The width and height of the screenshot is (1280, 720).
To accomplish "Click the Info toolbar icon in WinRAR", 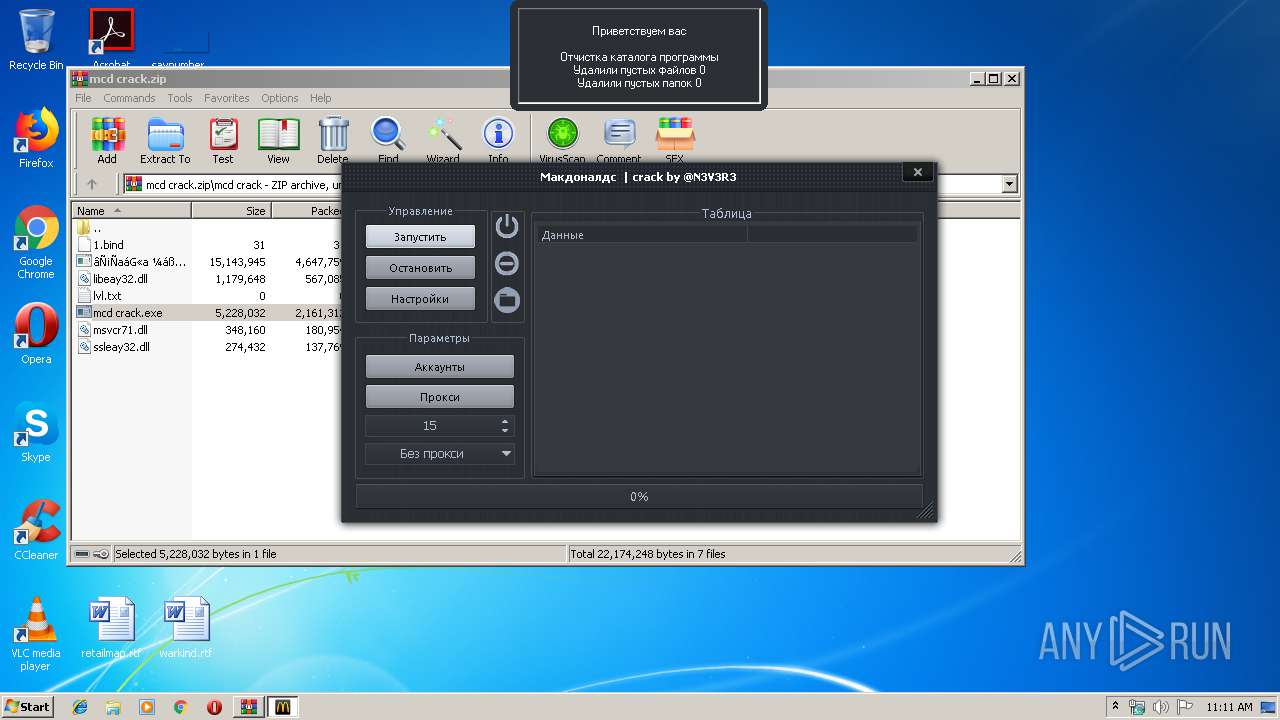I will point(498,141).
